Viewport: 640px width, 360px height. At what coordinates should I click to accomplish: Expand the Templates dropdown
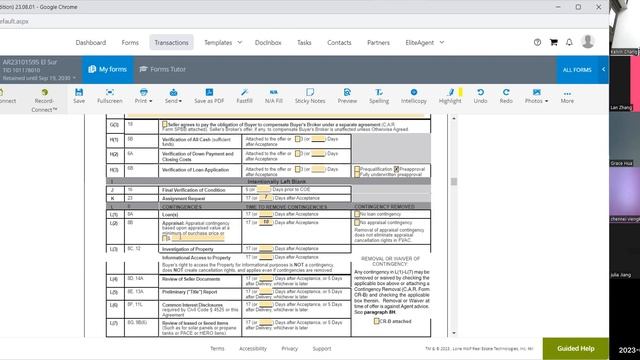(x=240, y=42)
